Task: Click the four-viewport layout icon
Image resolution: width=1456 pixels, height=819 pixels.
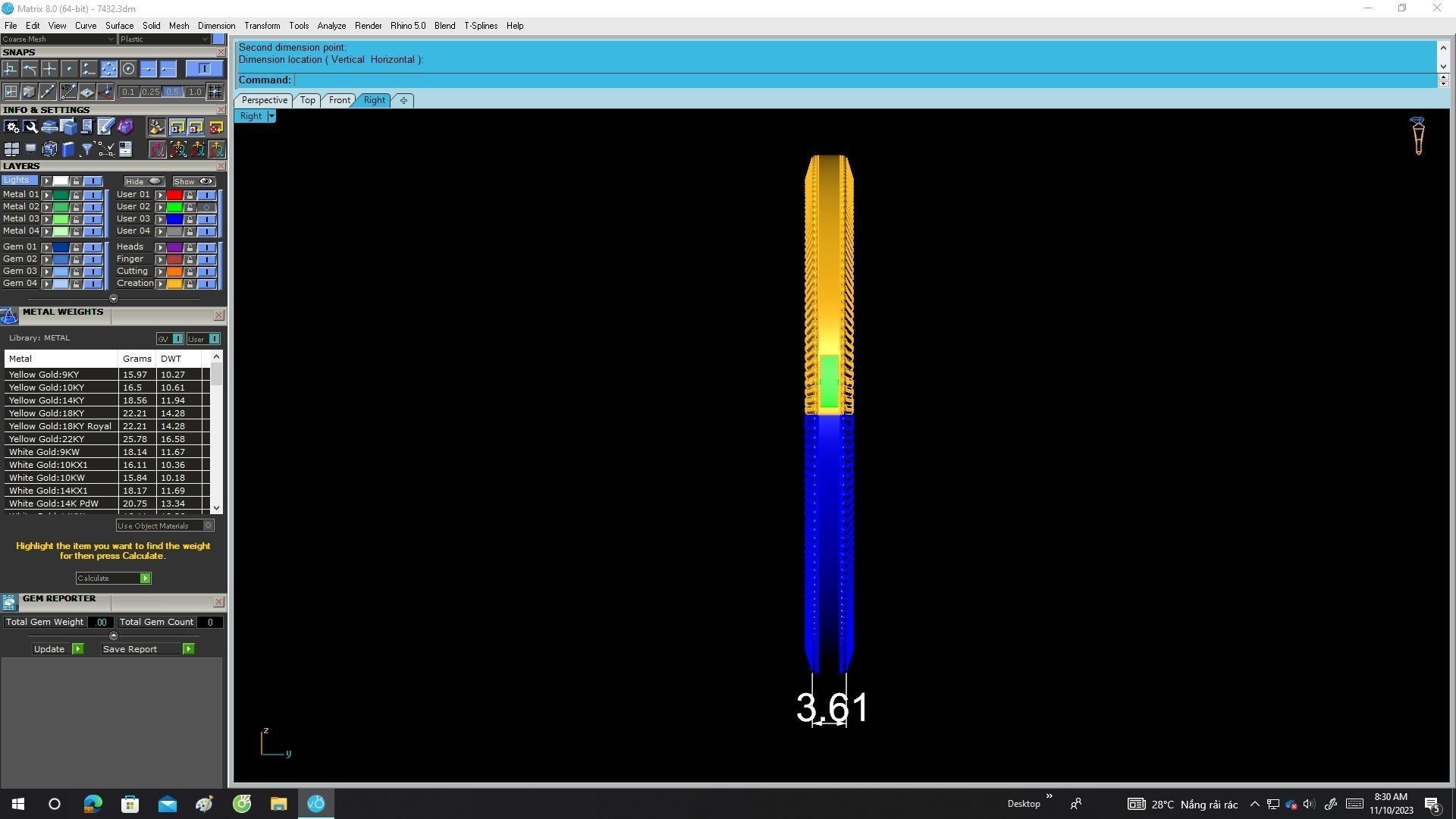Action: point(11,149)
